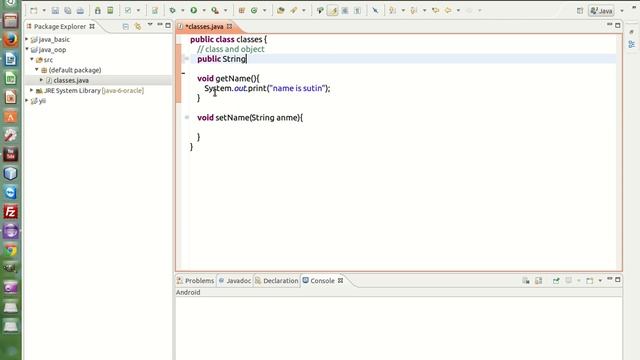Select the Console view tab
Screen dimensions: 640x360
click(322, 281)
